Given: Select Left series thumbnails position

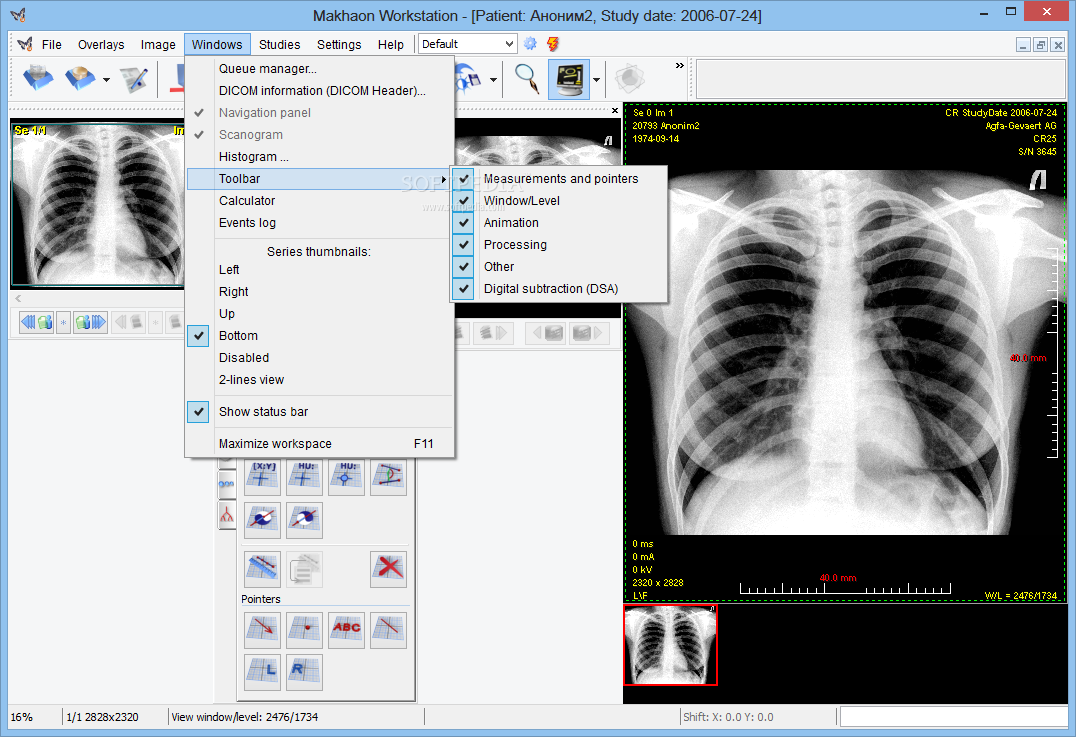Looking at the screenshot, I should click(x=320, y=270).
